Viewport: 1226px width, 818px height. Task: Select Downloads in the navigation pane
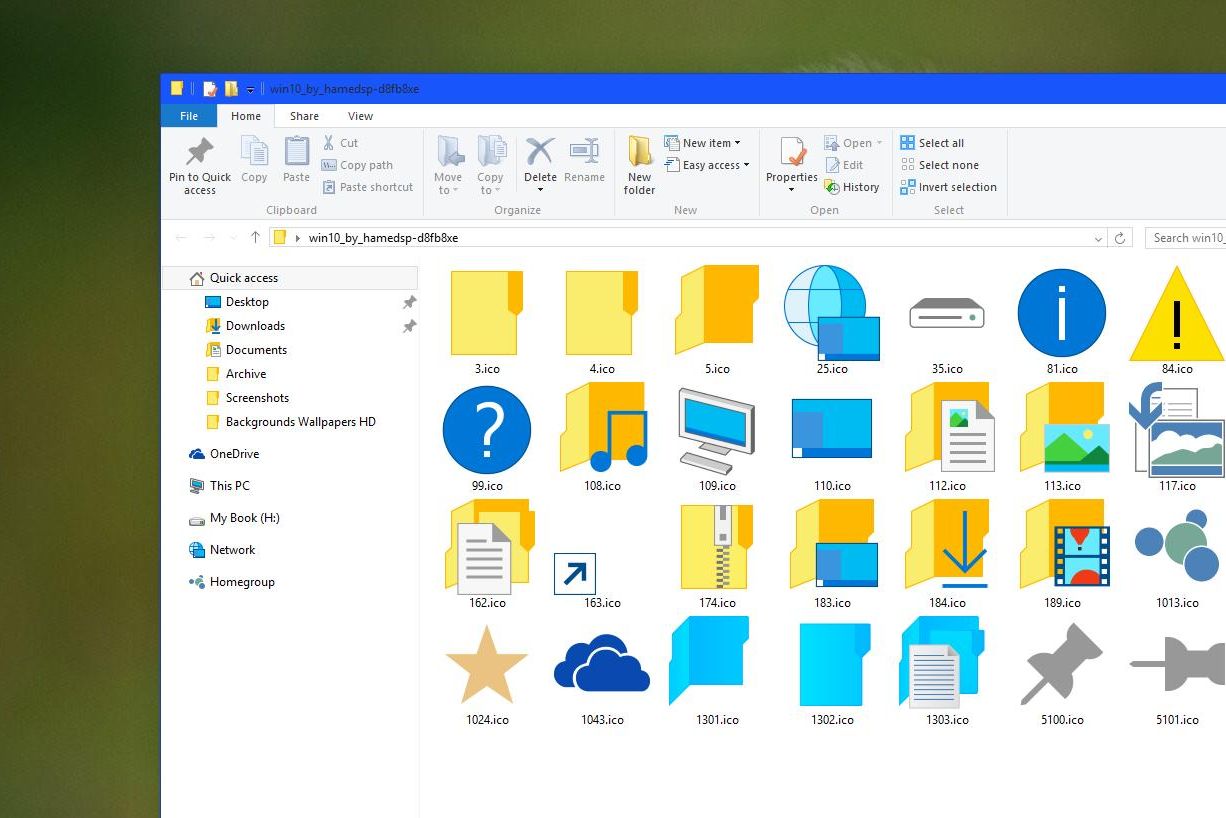tap(255, 325)
